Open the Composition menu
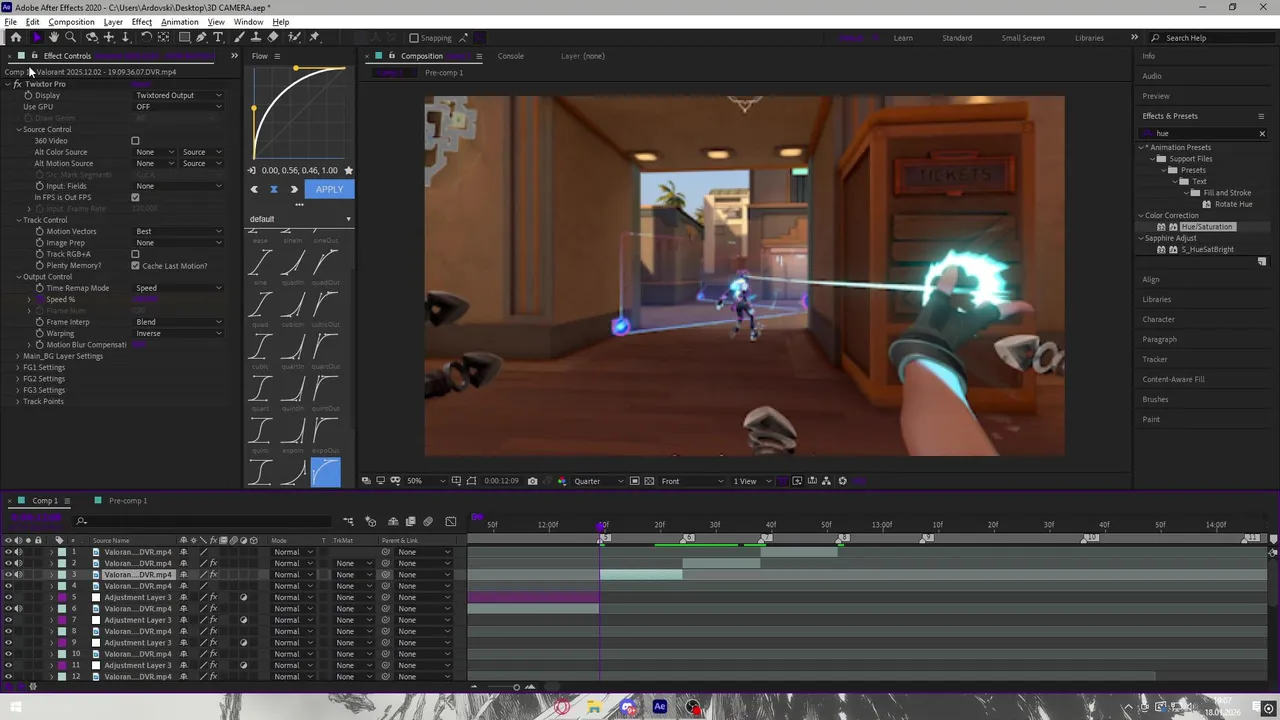The image size is (1280, 720). pos(72,22)
